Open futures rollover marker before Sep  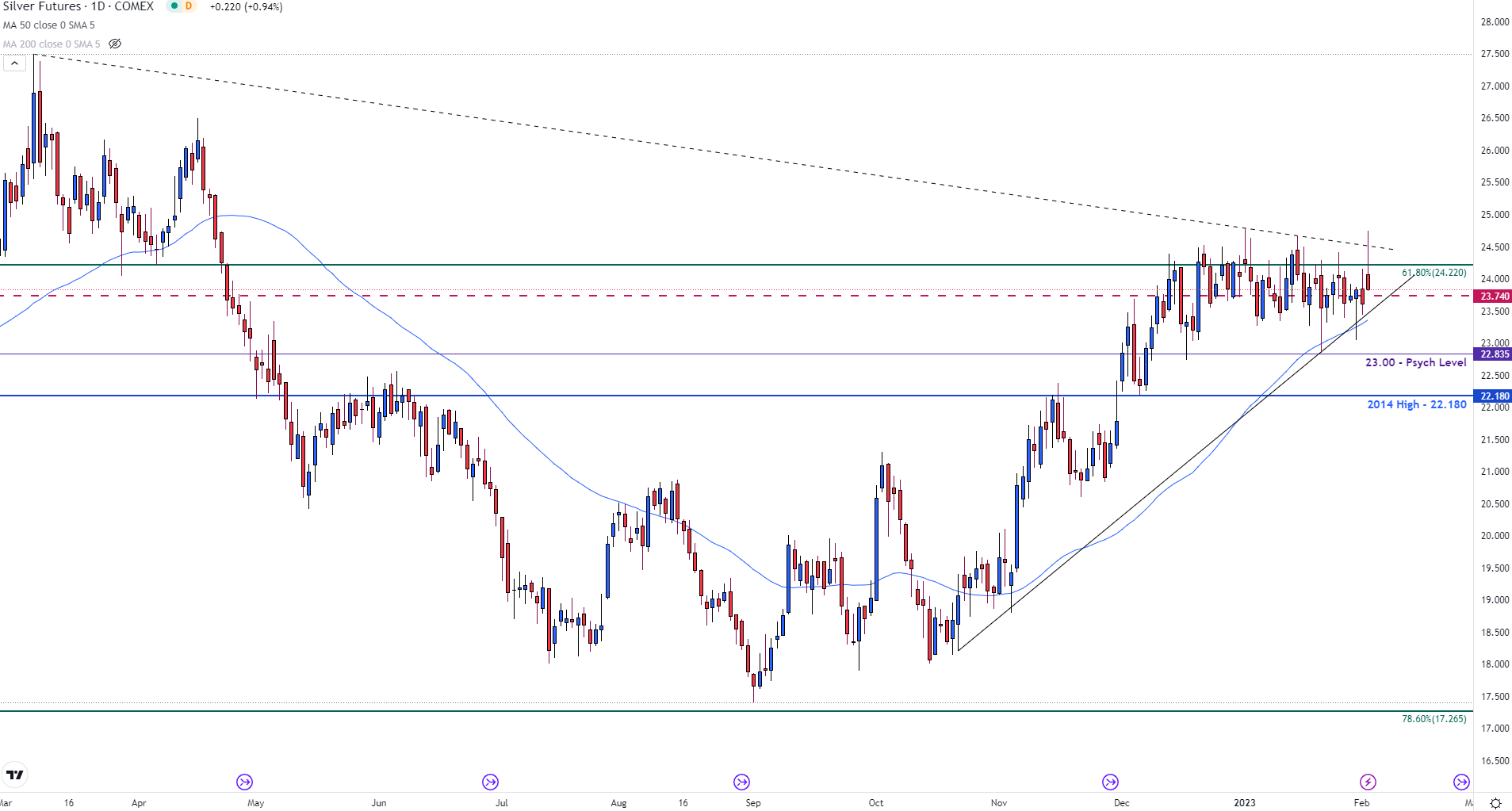coord(741,782)
